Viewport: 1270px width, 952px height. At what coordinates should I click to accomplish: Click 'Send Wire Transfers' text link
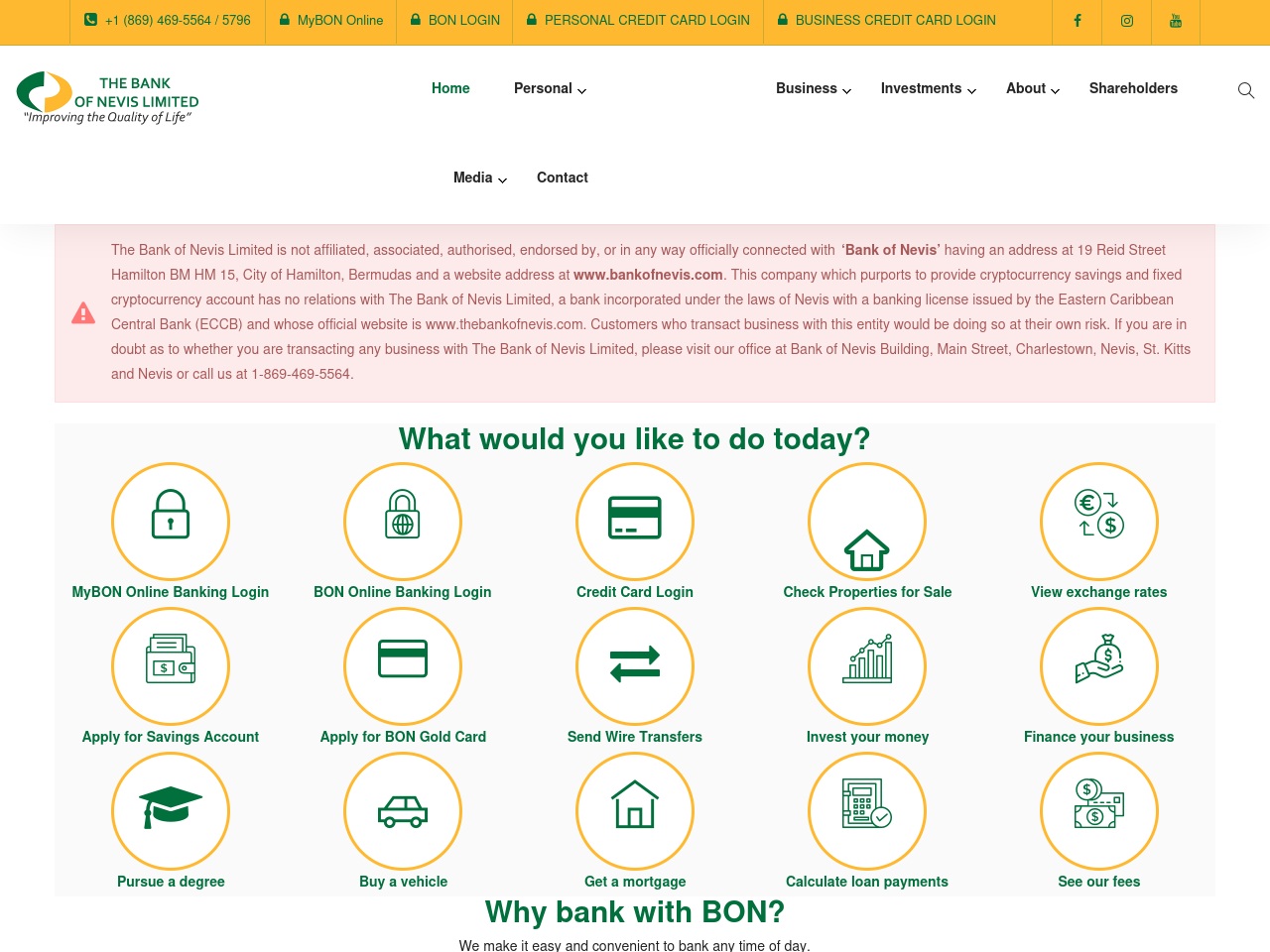click(635, 737)
